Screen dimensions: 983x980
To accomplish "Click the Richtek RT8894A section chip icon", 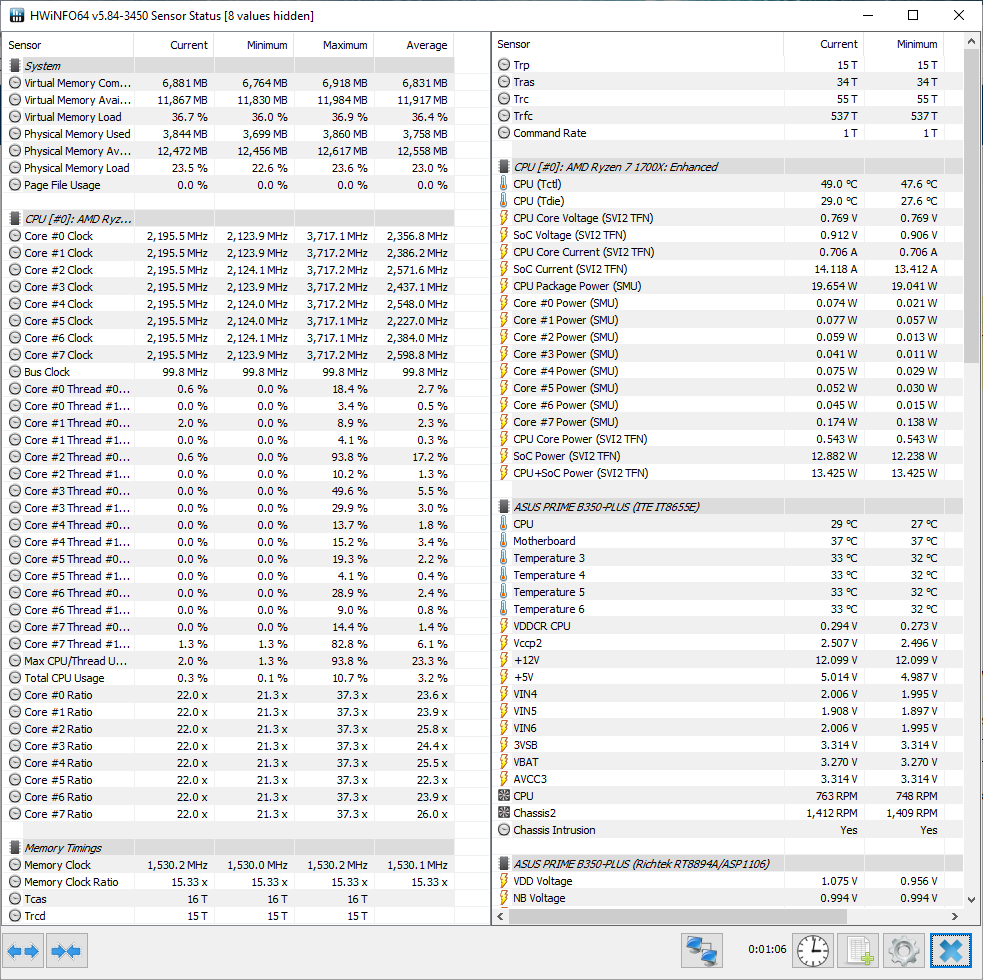I will tap(503, 863).
